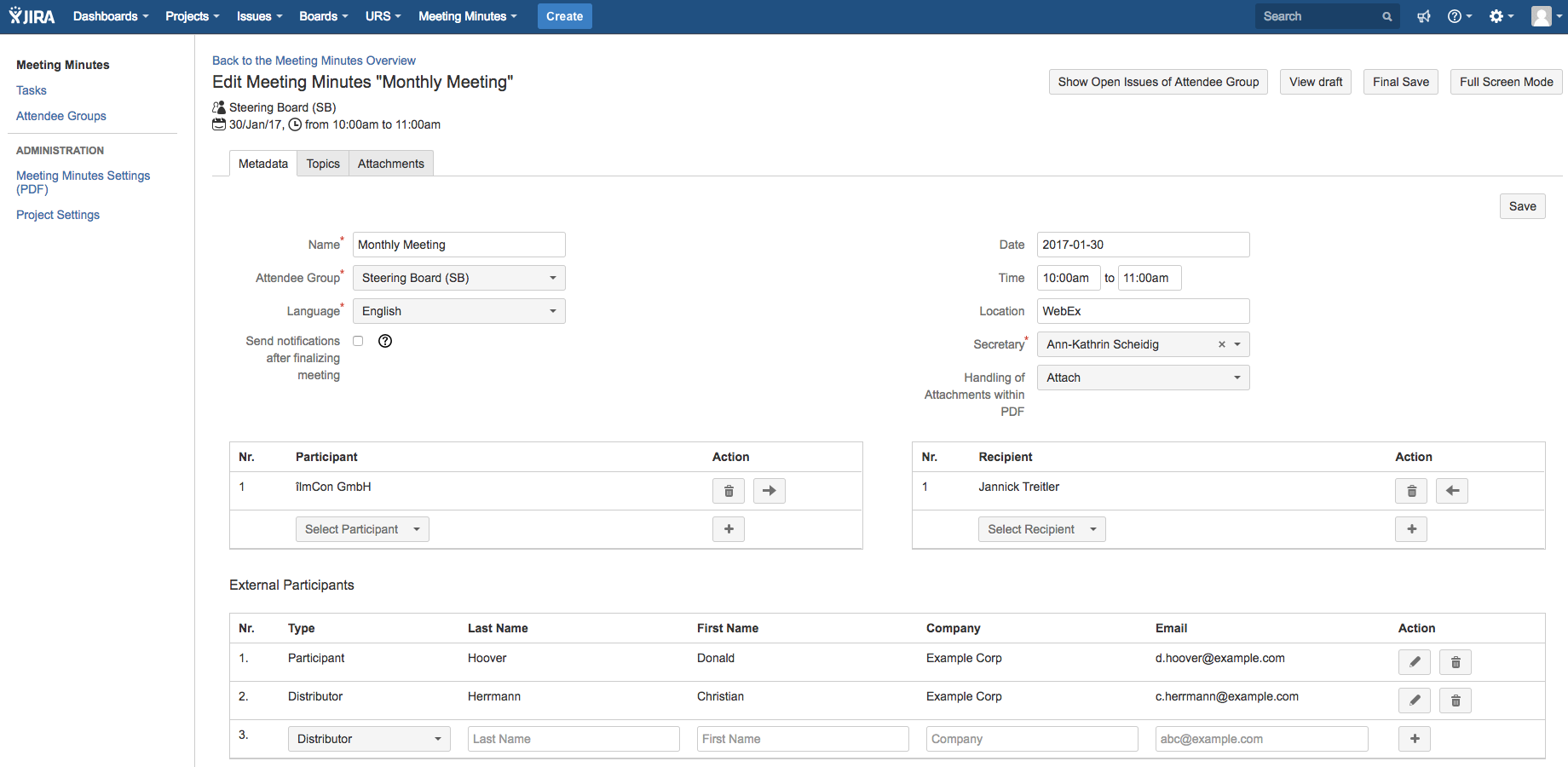Switch to the Topics tab
The height and width of the screenshot is (767, 1568).
[x=323, y=164]
